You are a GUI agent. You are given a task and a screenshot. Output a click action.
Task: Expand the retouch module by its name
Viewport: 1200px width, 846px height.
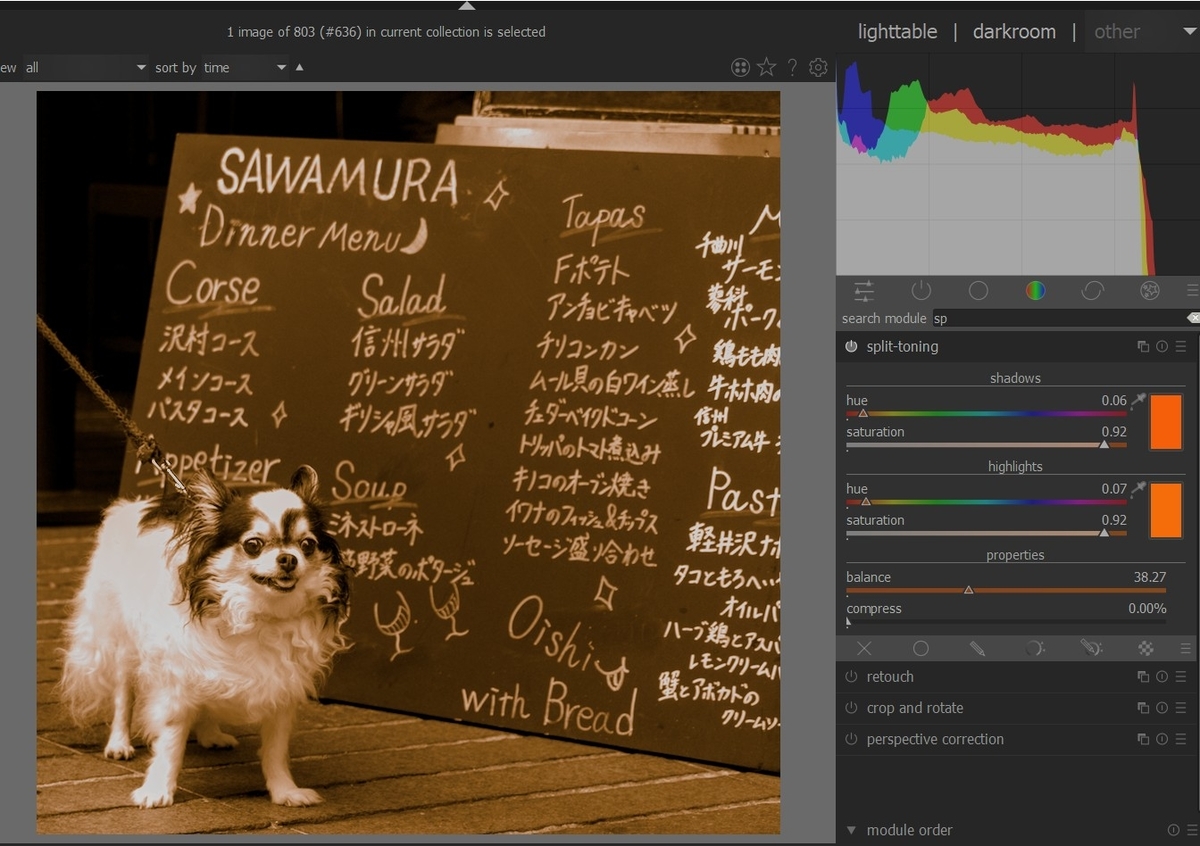[x=890, y=677]
